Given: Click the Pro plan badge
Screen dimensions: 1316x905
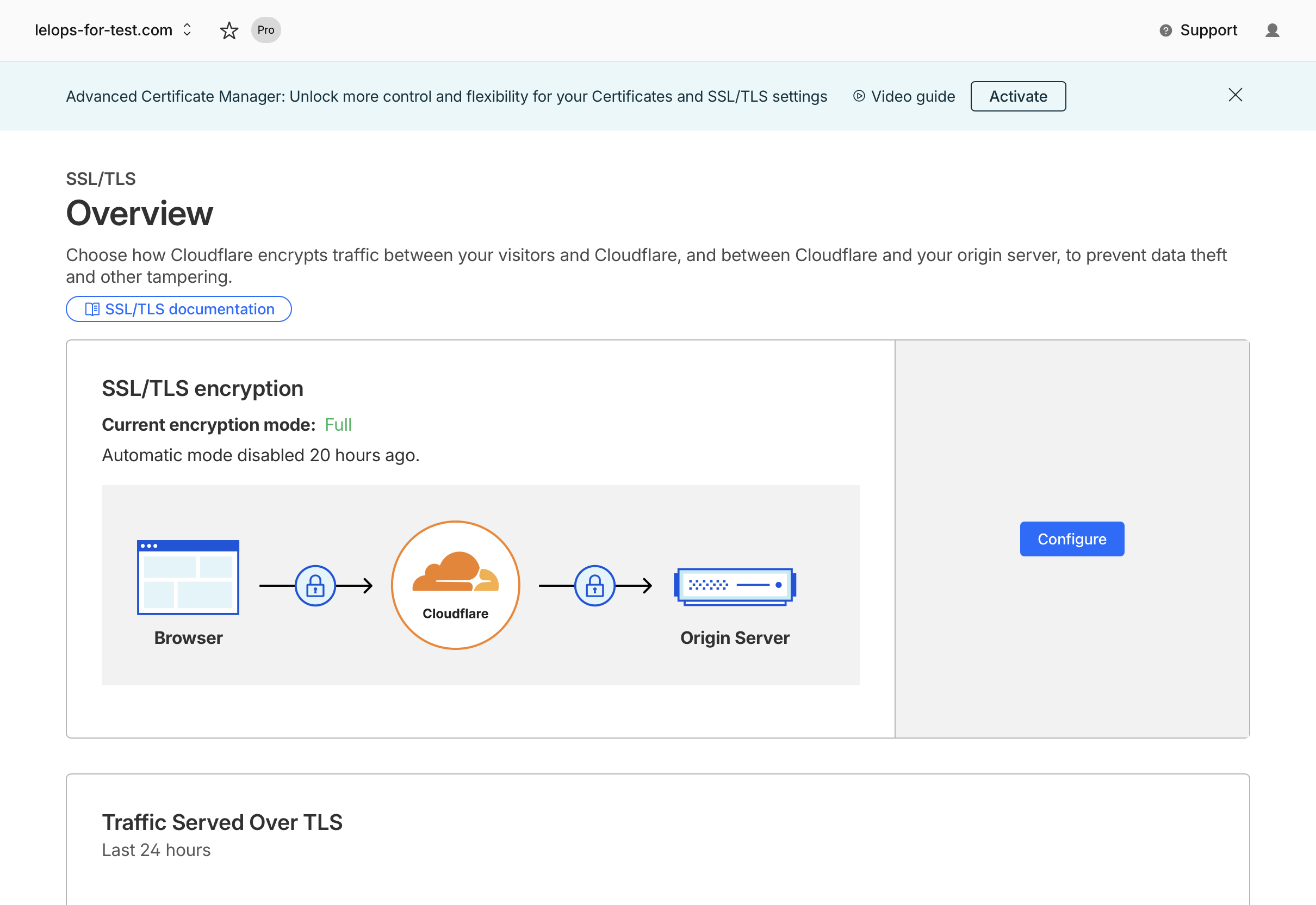Looking at the screenshot, I should 266,30.
